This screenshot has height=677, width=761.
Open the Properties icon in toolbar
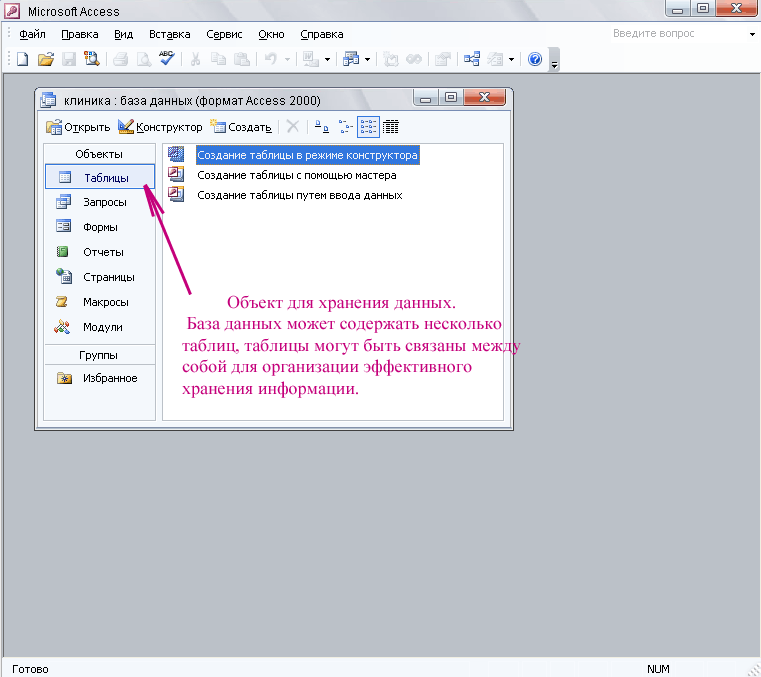[443, 59]
